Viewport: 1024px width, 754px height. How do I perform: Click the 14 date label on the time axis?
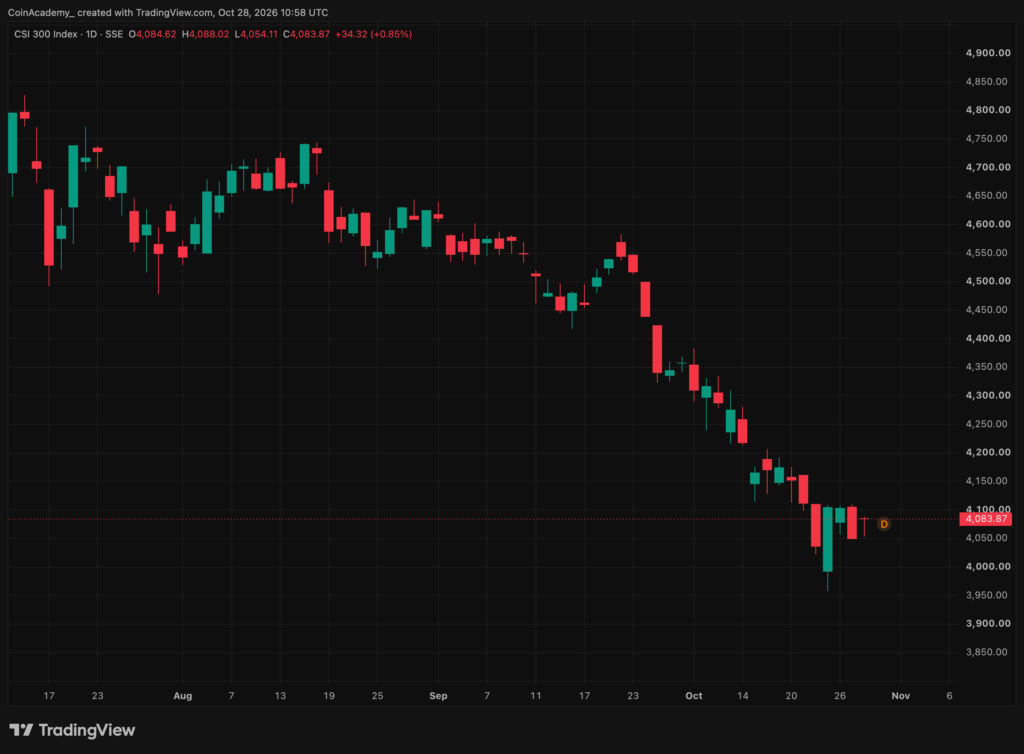pos(743,696)
